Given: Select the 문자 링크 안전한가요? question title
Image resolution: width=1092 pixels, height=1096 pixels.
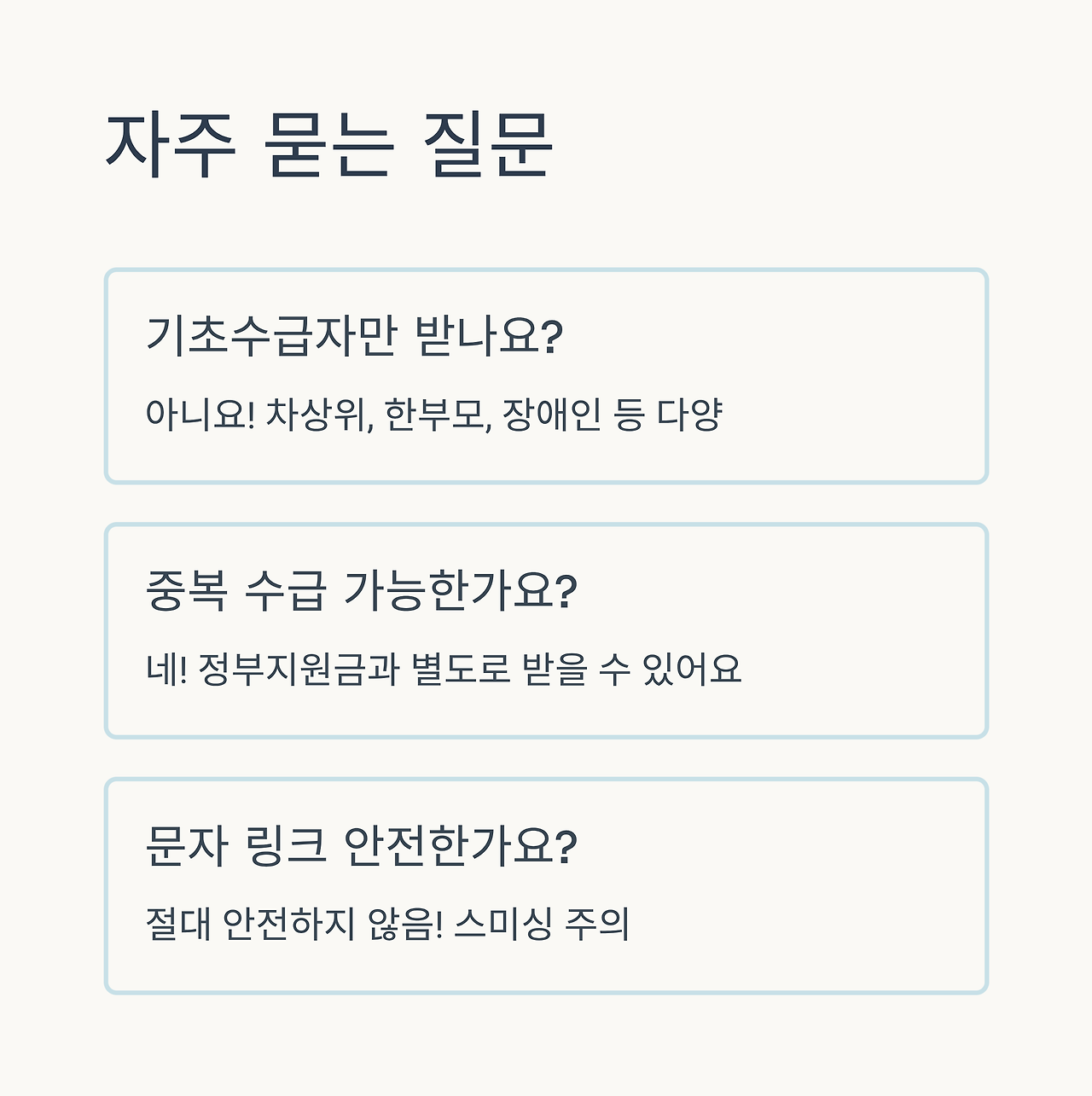Looking at the screenshot, I should coord(362,845).
